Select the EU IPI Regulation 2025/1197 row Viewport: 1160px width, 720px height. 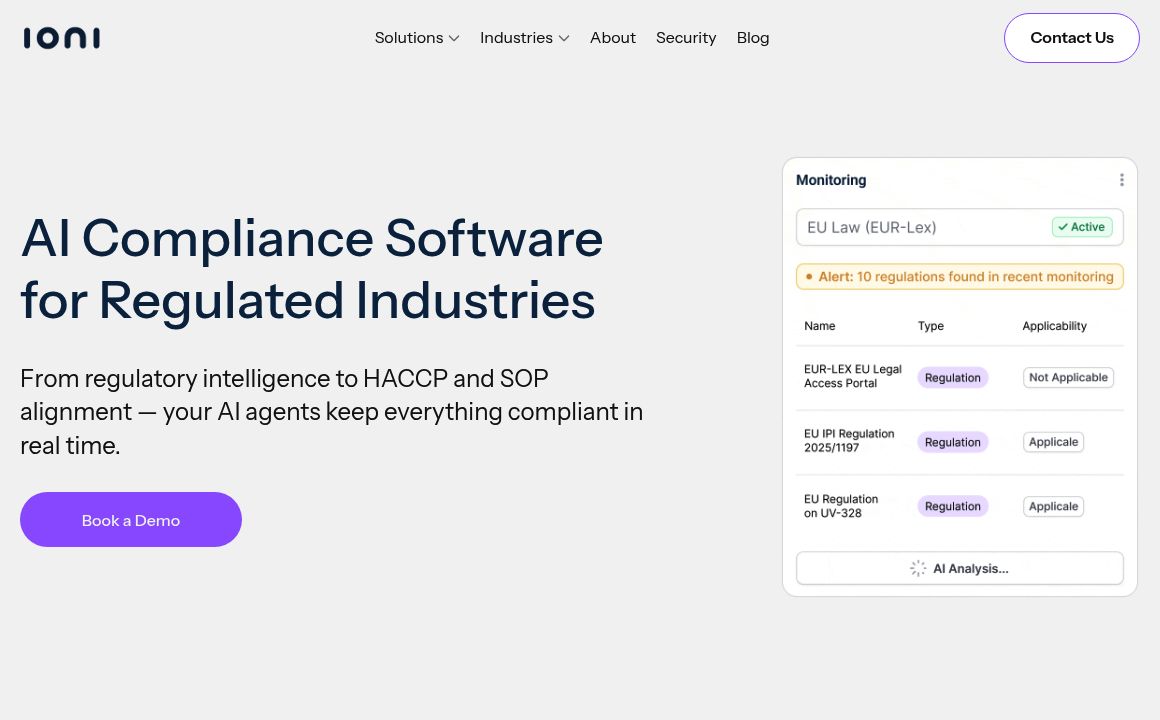pos(849,441)
